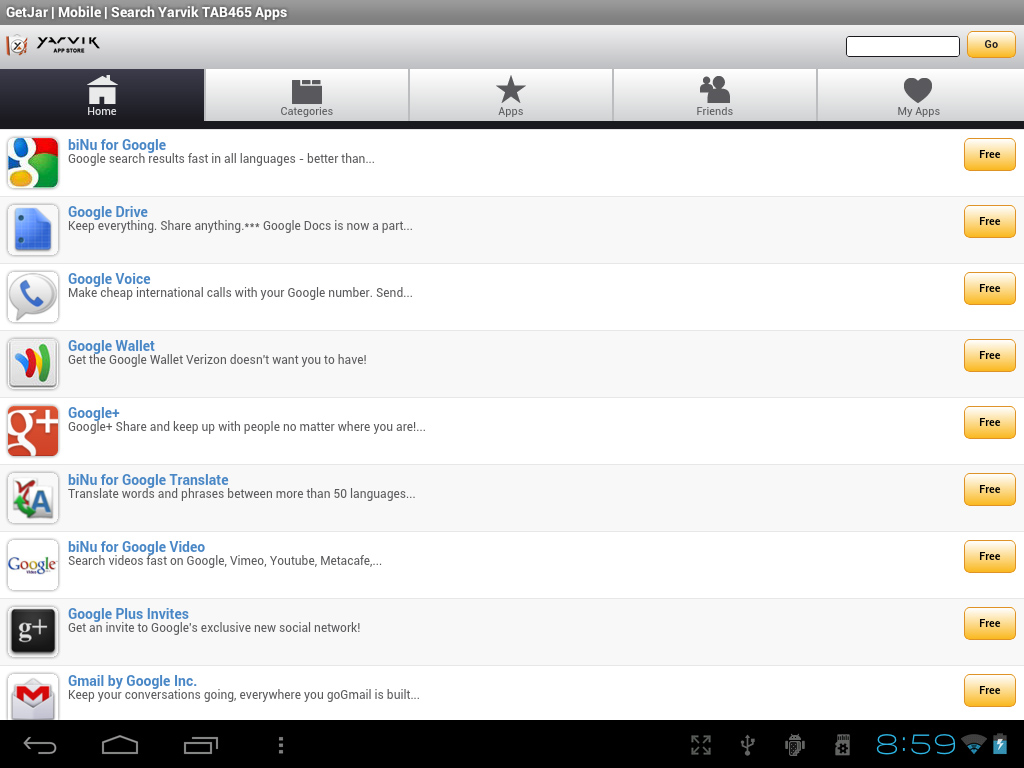Switch to the Apps tab
1024x768 pixels.
coord(511,95)
